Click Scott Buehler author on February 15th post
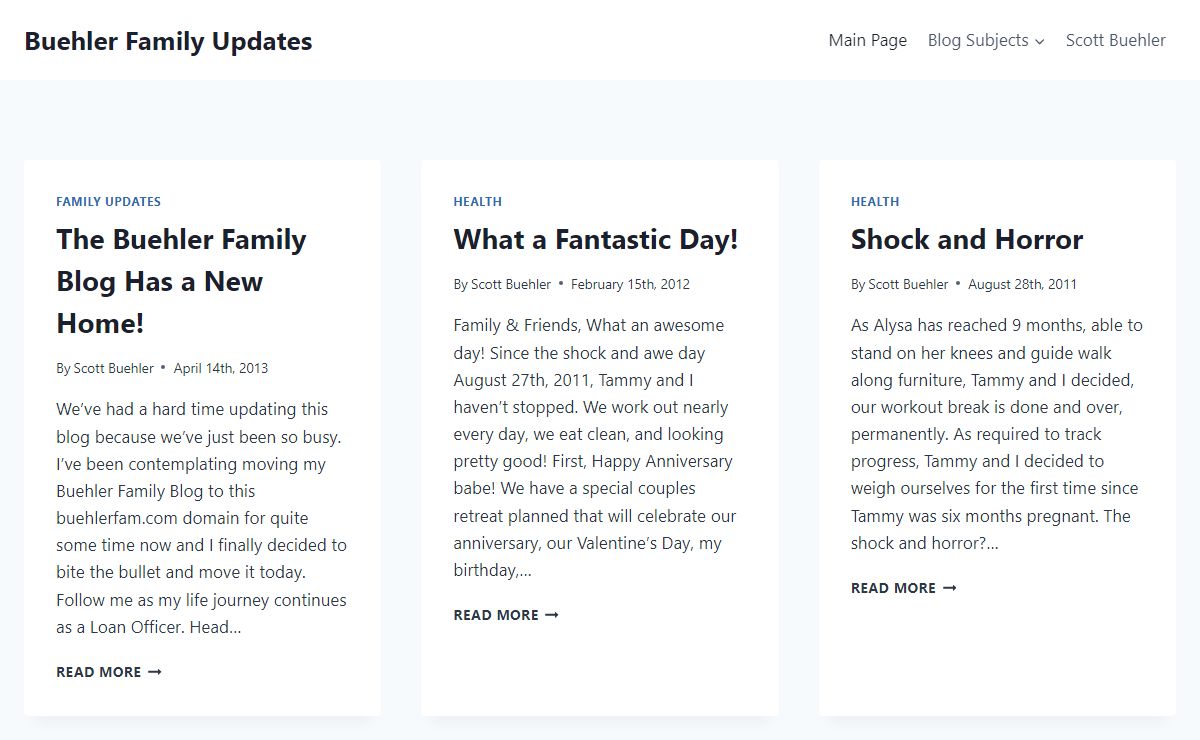Viewport: 1200px width, 740px height. click(x=511, y=284)
